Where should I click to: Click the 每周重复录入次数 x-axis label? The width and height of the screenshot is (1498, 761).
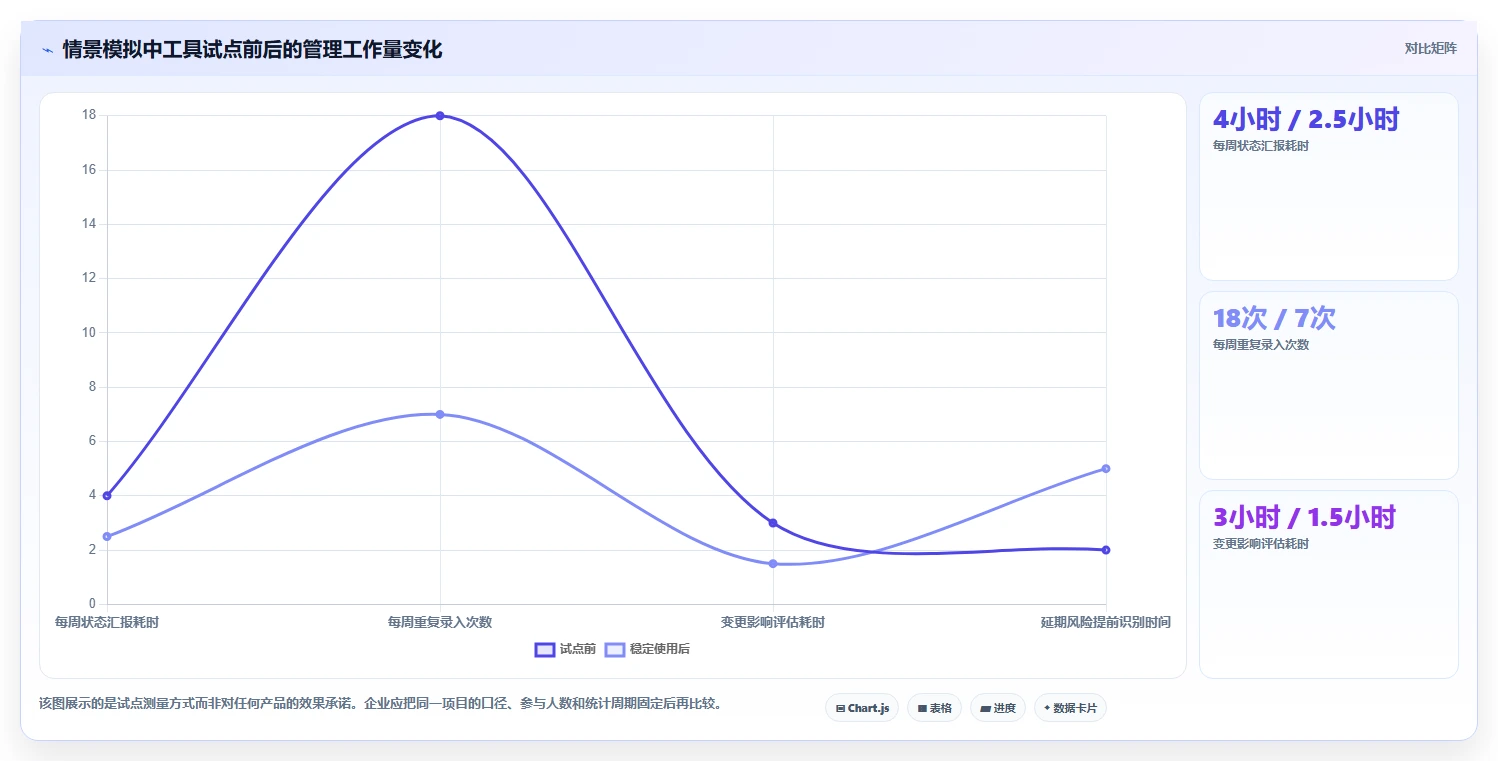pos(440,622)
